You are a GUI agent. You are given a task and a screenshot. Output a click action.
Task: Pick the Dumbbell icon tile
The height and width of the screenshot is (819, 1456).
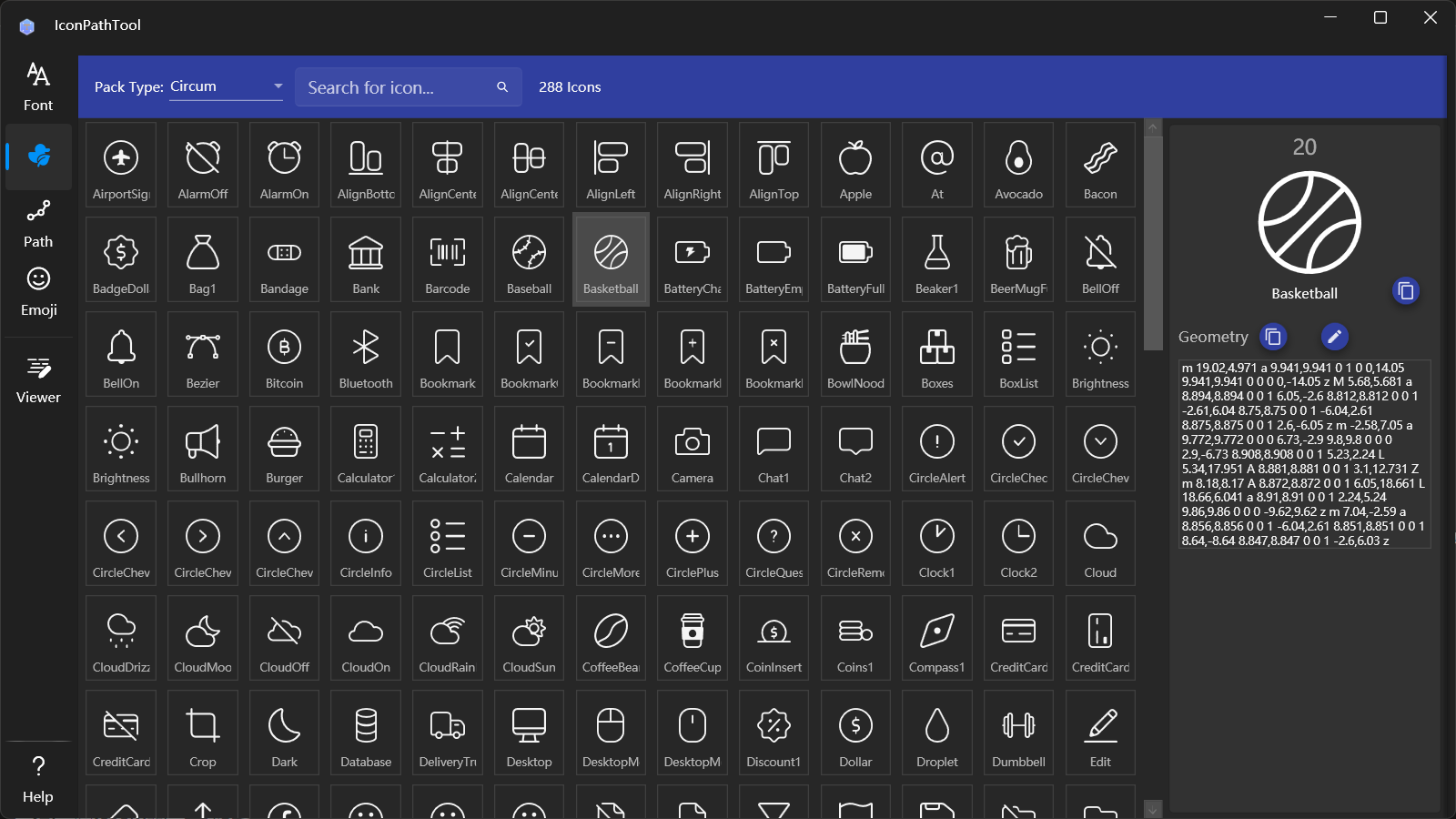pyautogui.click(x=1018, y=733)
